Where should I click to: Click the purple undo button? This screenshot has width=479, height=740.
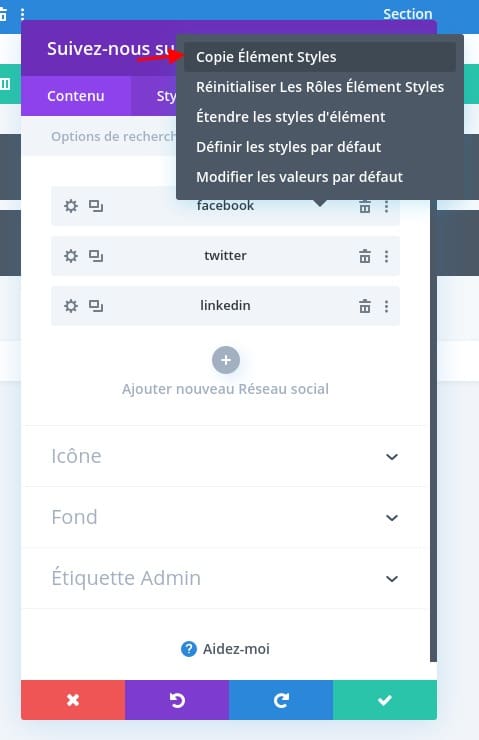click(177, 700)
